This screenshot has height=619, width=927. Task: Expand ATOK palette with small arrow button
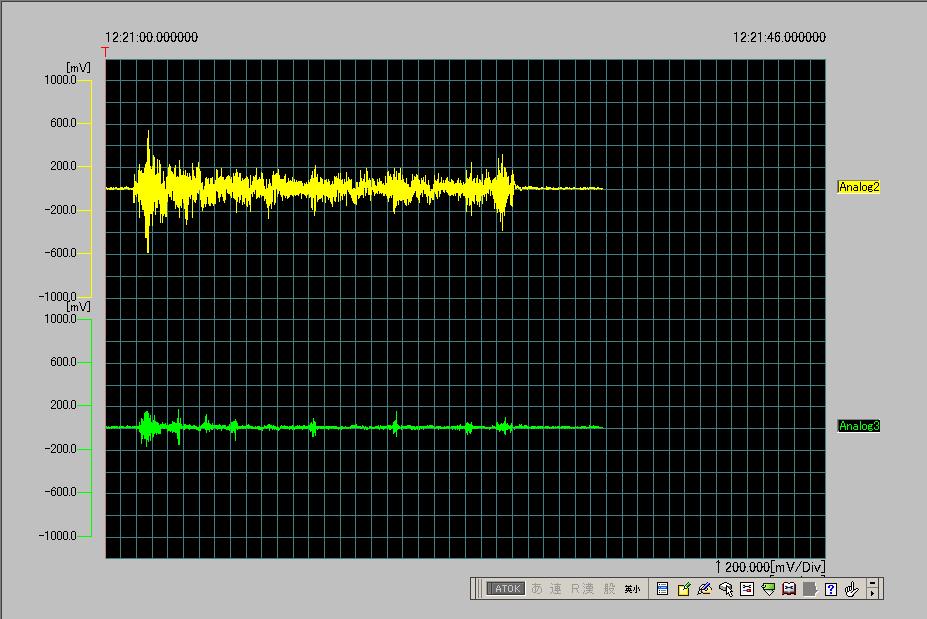[873, 593]
